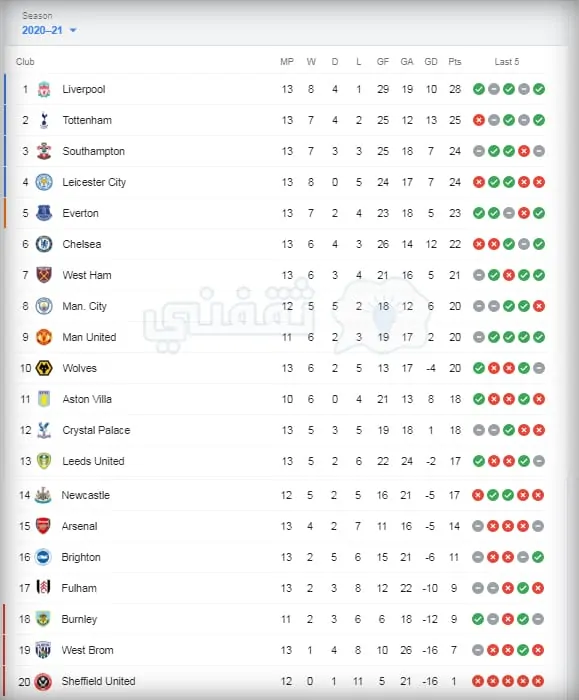Click the Man United crest icon

click(44, 337)
